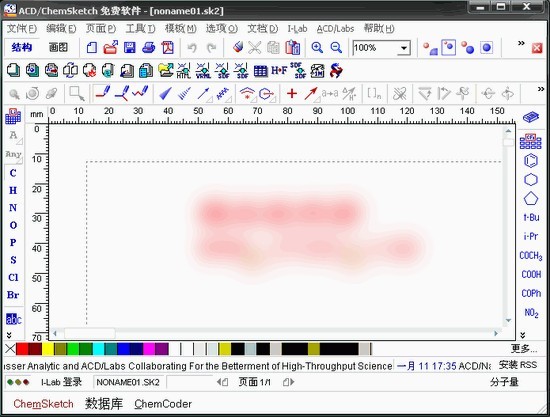Switch to Structure mode (结构)
This screenshot has height=417, width=550.
click(22, 47)
